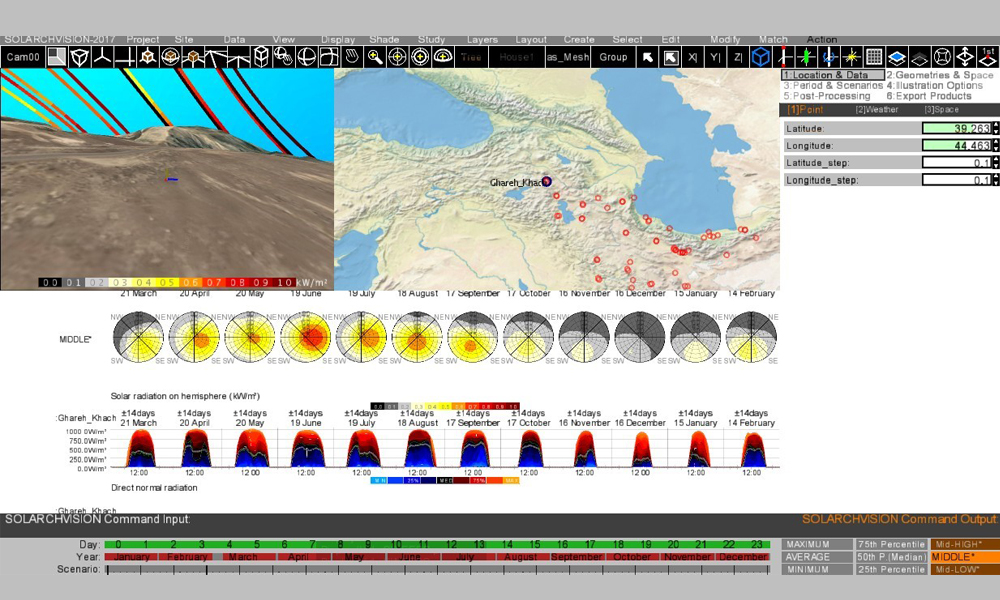Click the wireframe box view icon

pos(261,57)
